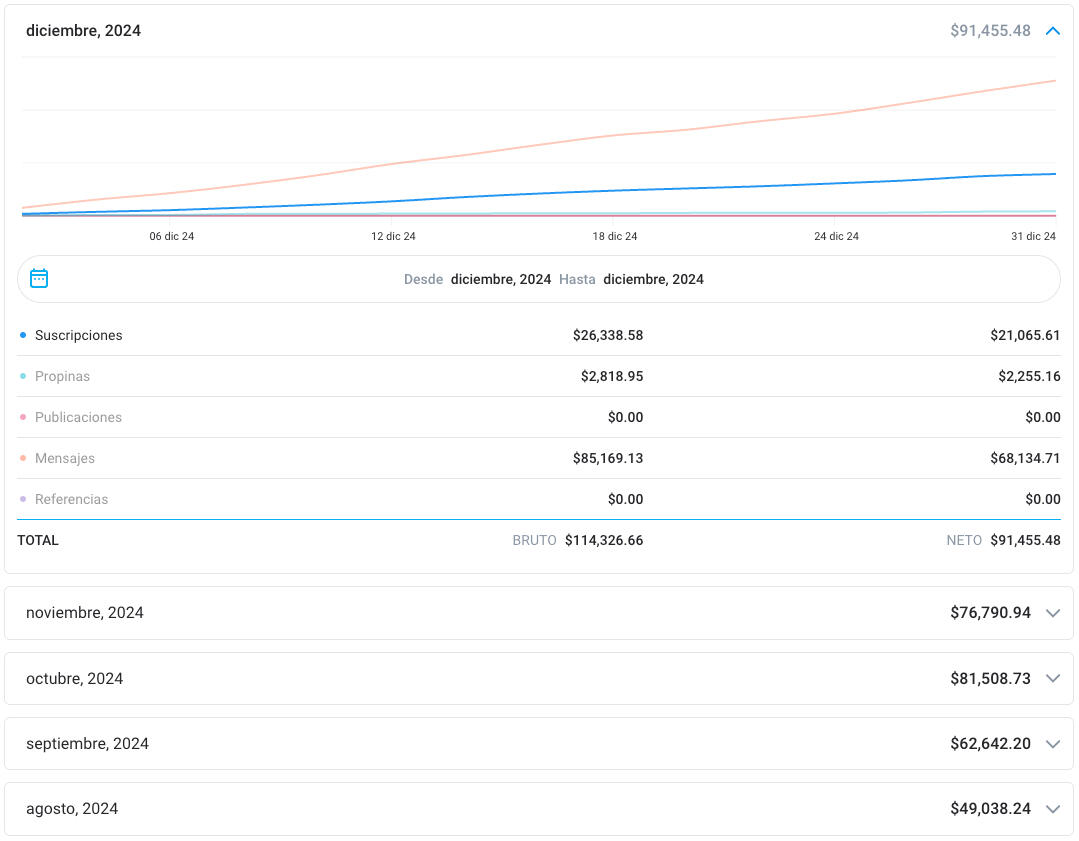This screenshot has width=1079, height=841.
Task: Open the septiembre, 2024 earnings row
Action: [538, 744]
